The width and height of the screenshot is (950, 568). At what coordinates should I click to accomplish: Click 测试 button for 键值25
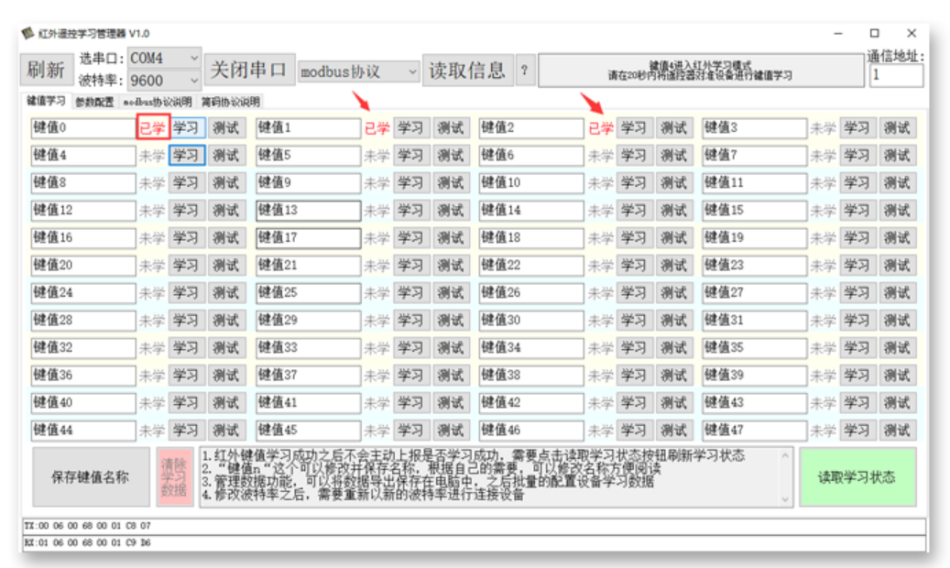pyautogui.click(x=451, y=293)
